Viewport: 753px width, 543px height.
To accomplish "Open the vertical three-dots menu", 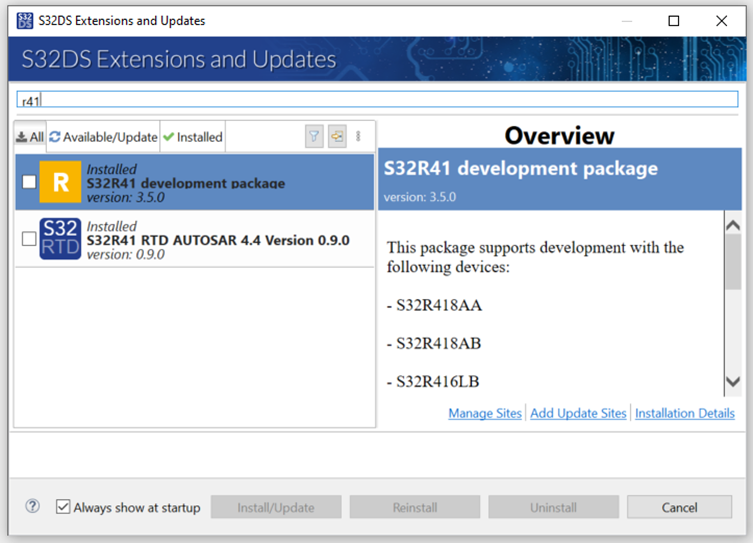I will click(x=358, y=136).
